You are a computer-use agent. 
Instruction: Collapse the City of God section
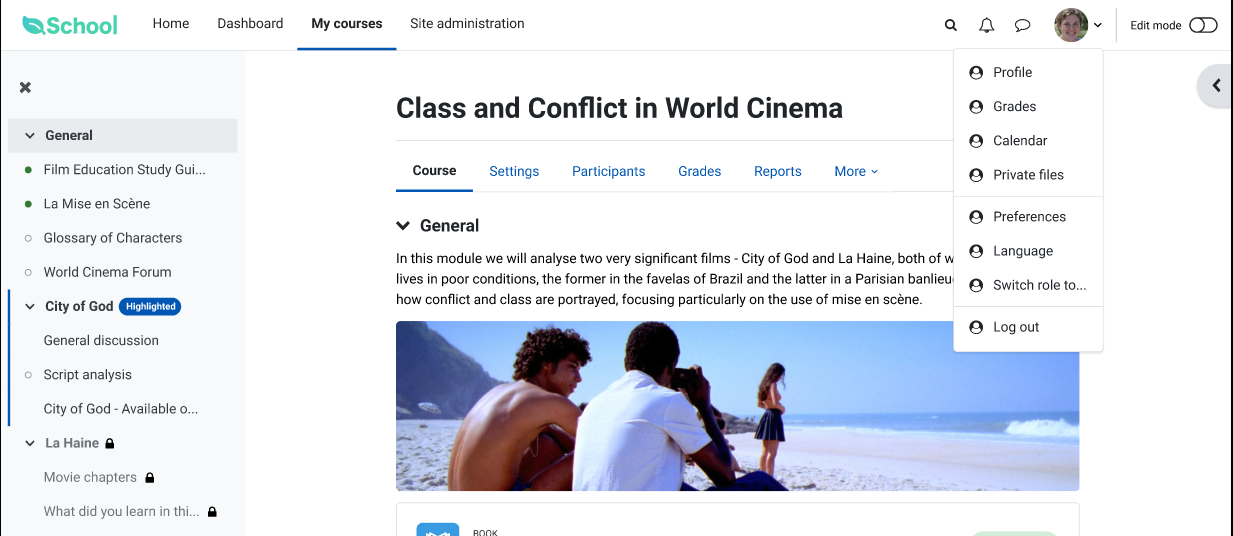click(30, 306)
